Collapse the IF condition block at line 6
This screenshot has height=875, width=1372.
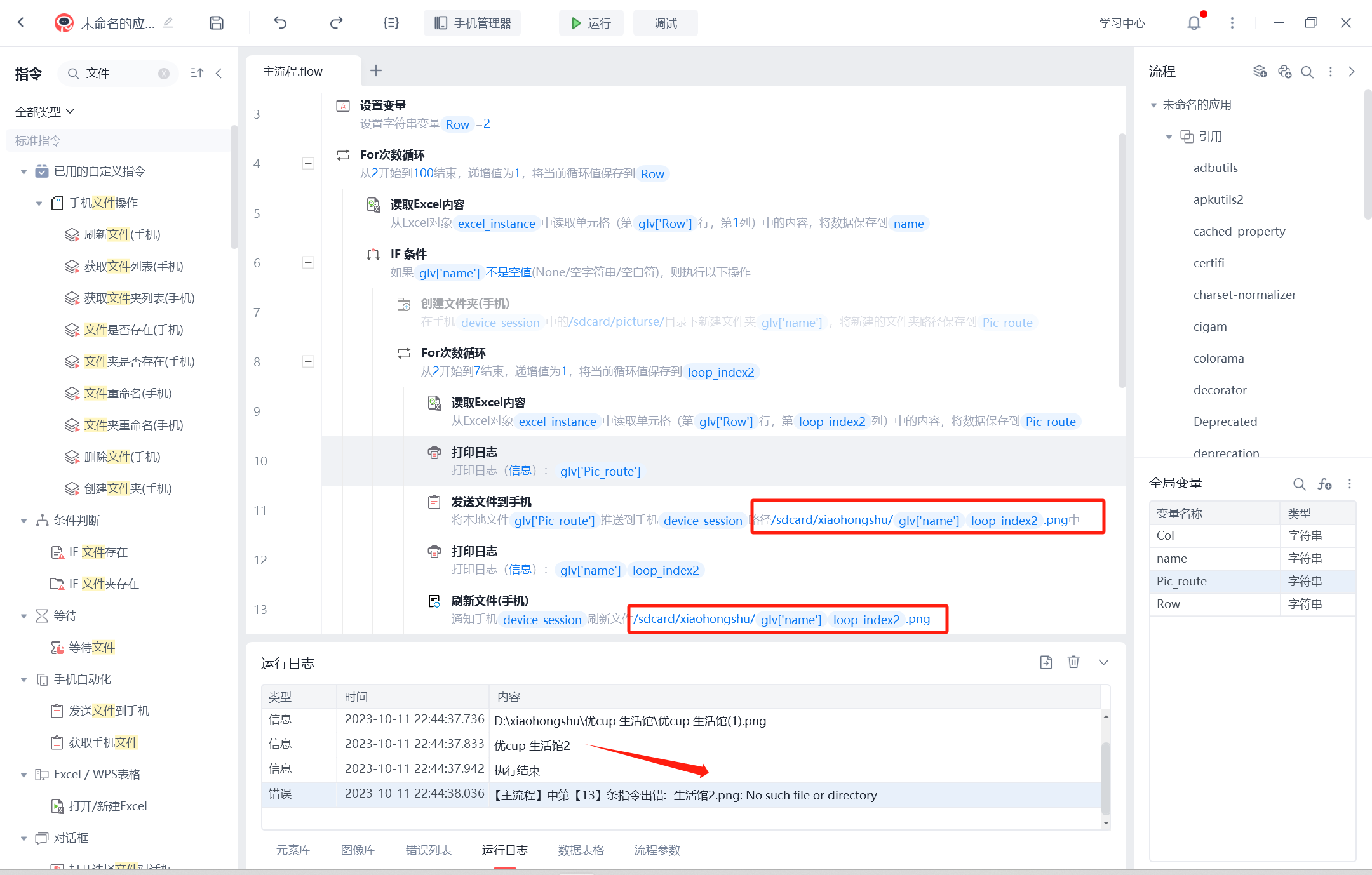(308, 263)
